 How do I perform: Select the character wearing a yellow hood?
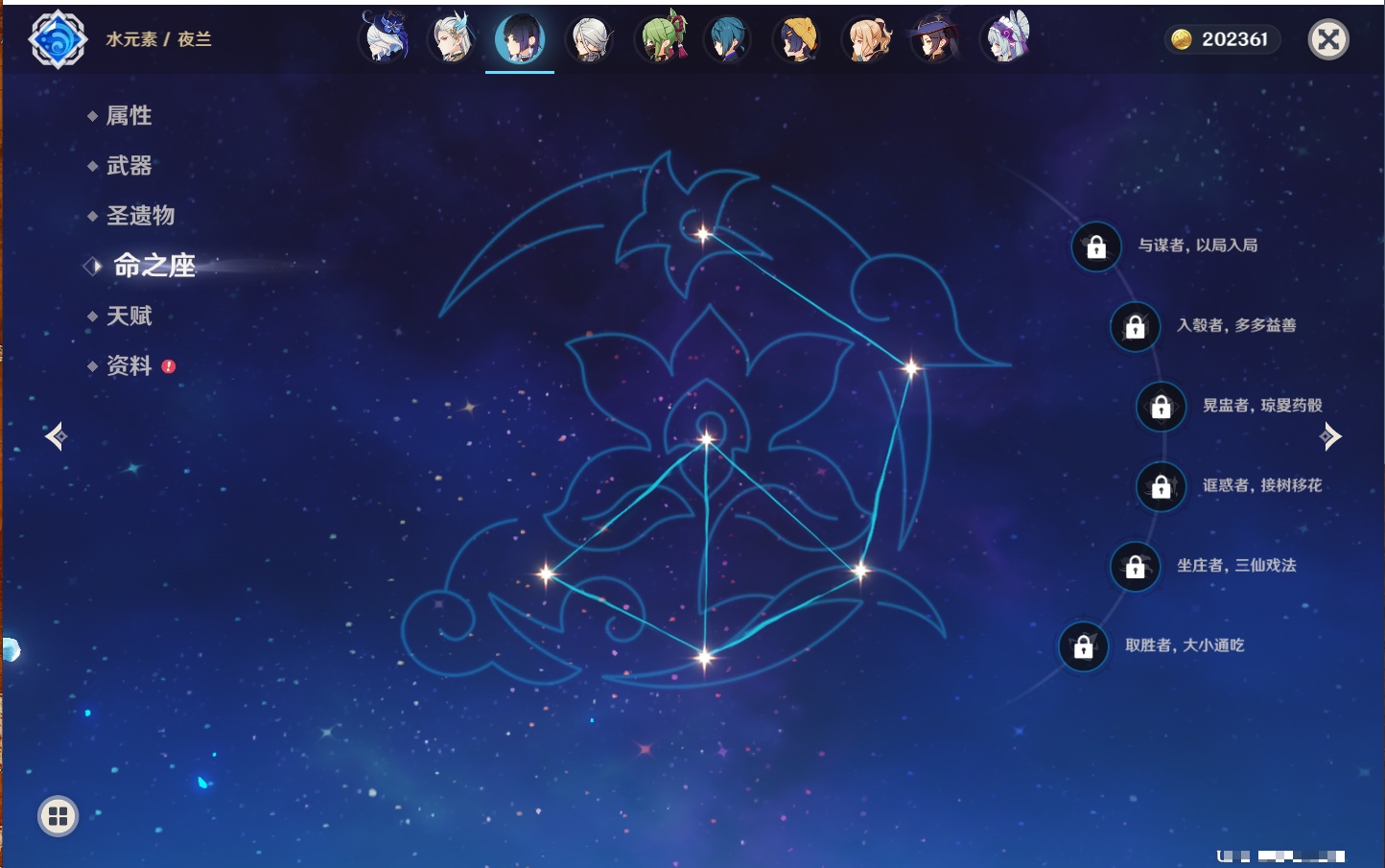point(798,39)
